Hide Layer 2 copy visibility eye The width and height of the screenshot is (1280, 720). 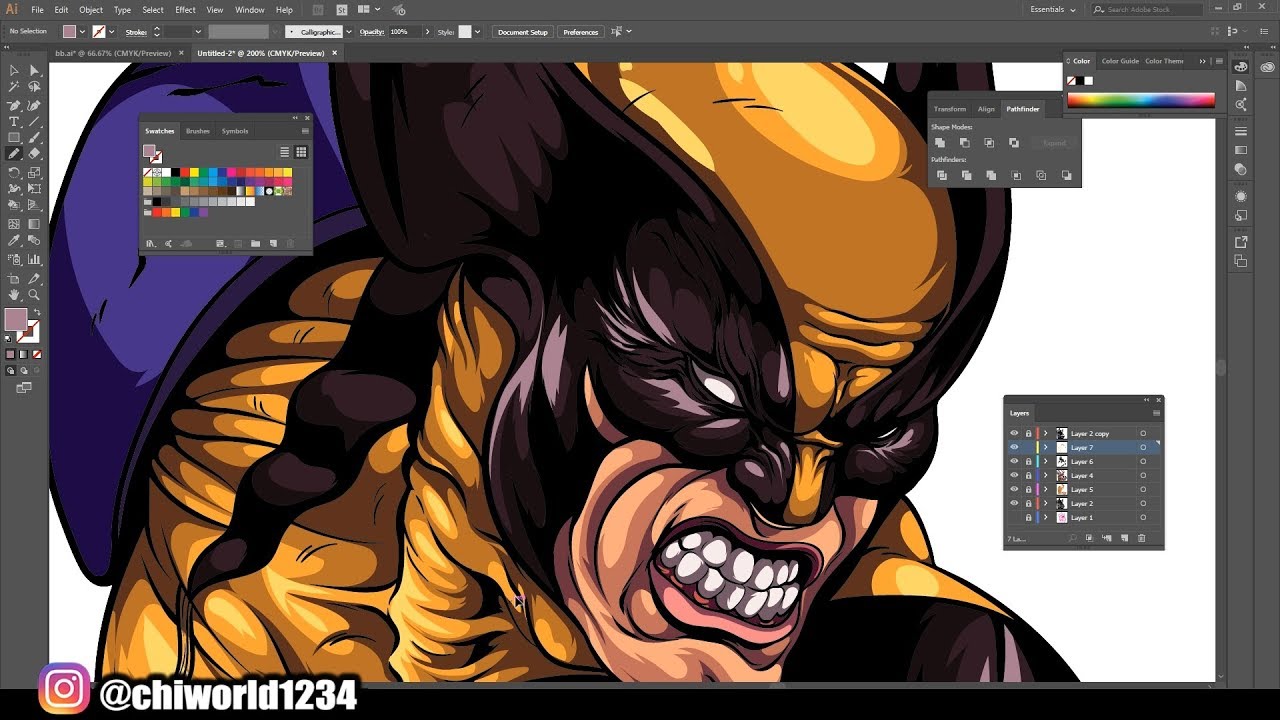point(1014,433)
